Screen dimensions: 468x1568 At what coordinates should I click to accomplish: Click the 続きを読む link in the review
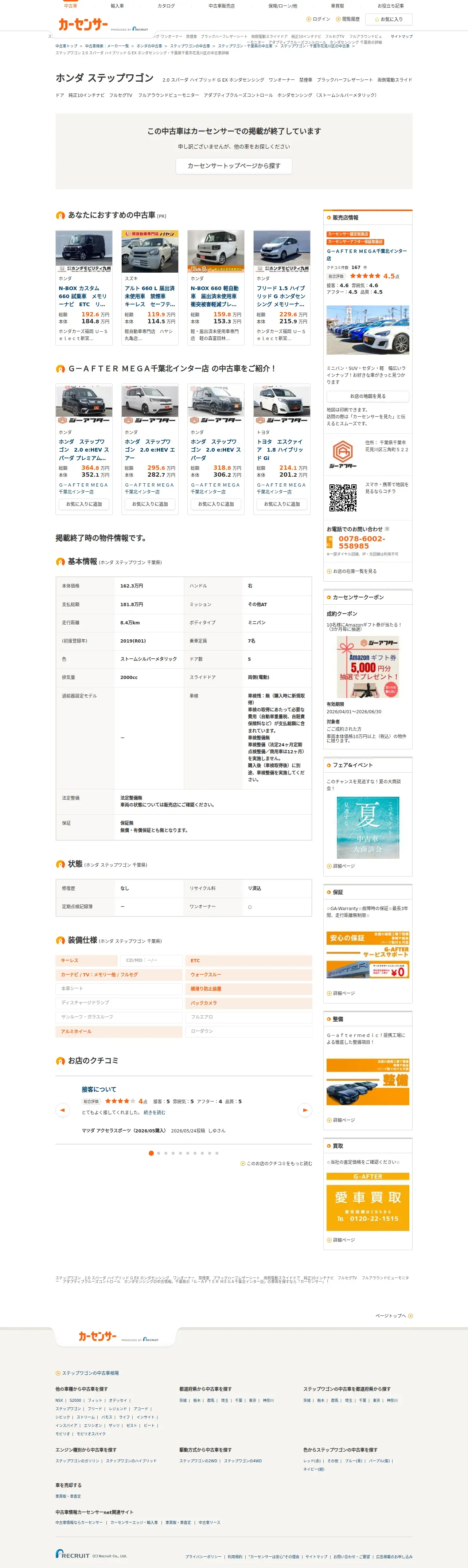[x=155, y=1112]
